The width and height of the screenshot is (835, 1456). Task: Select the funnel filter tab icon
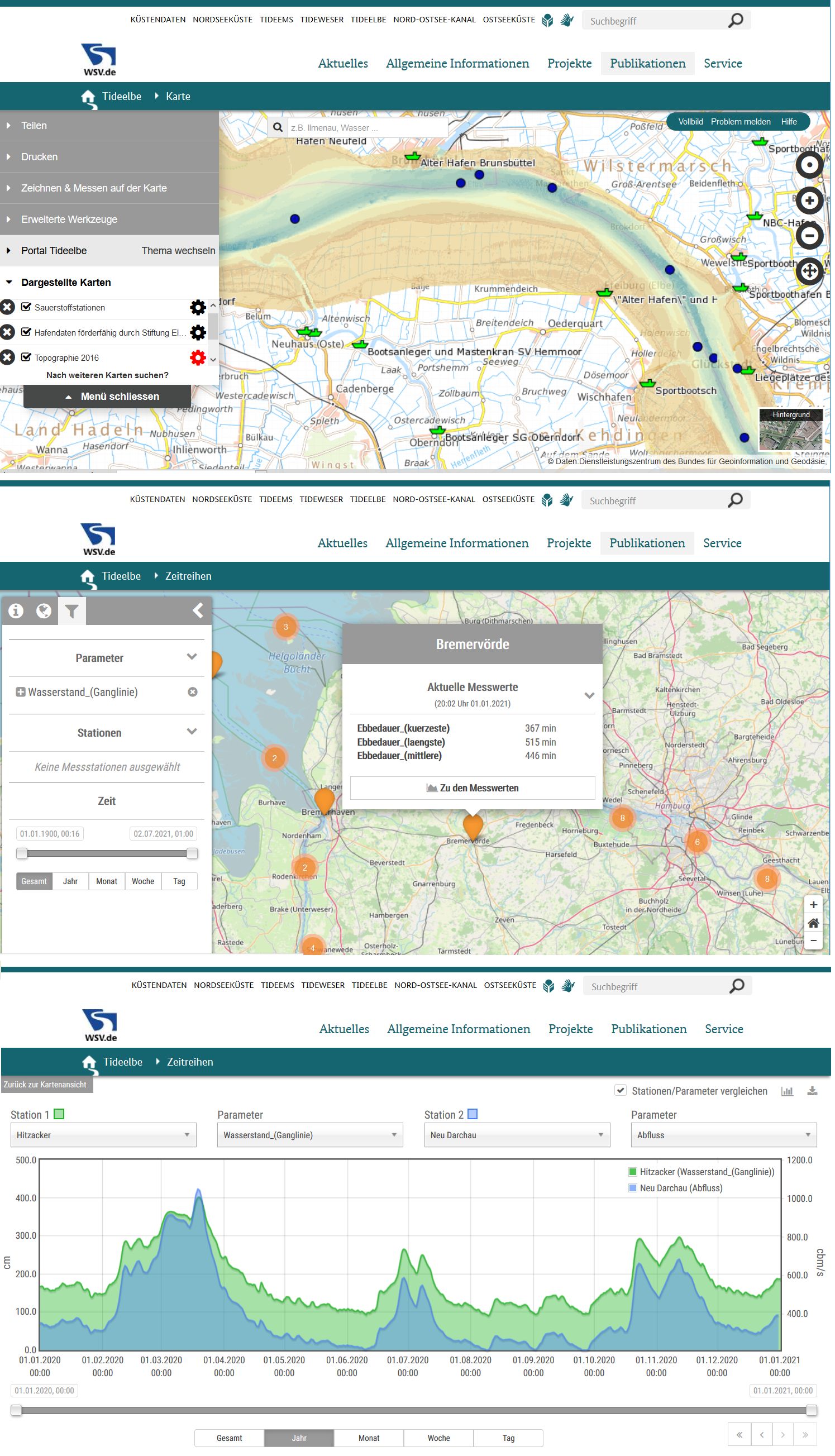tap(71, 613)
